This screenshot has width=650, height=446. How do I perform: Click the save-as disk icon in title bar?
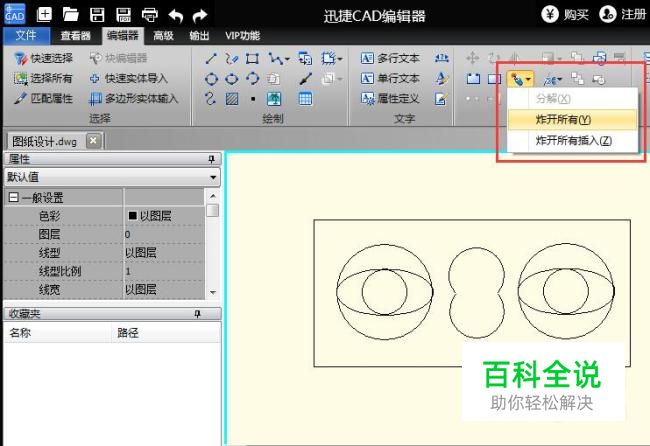pos(124,15)
